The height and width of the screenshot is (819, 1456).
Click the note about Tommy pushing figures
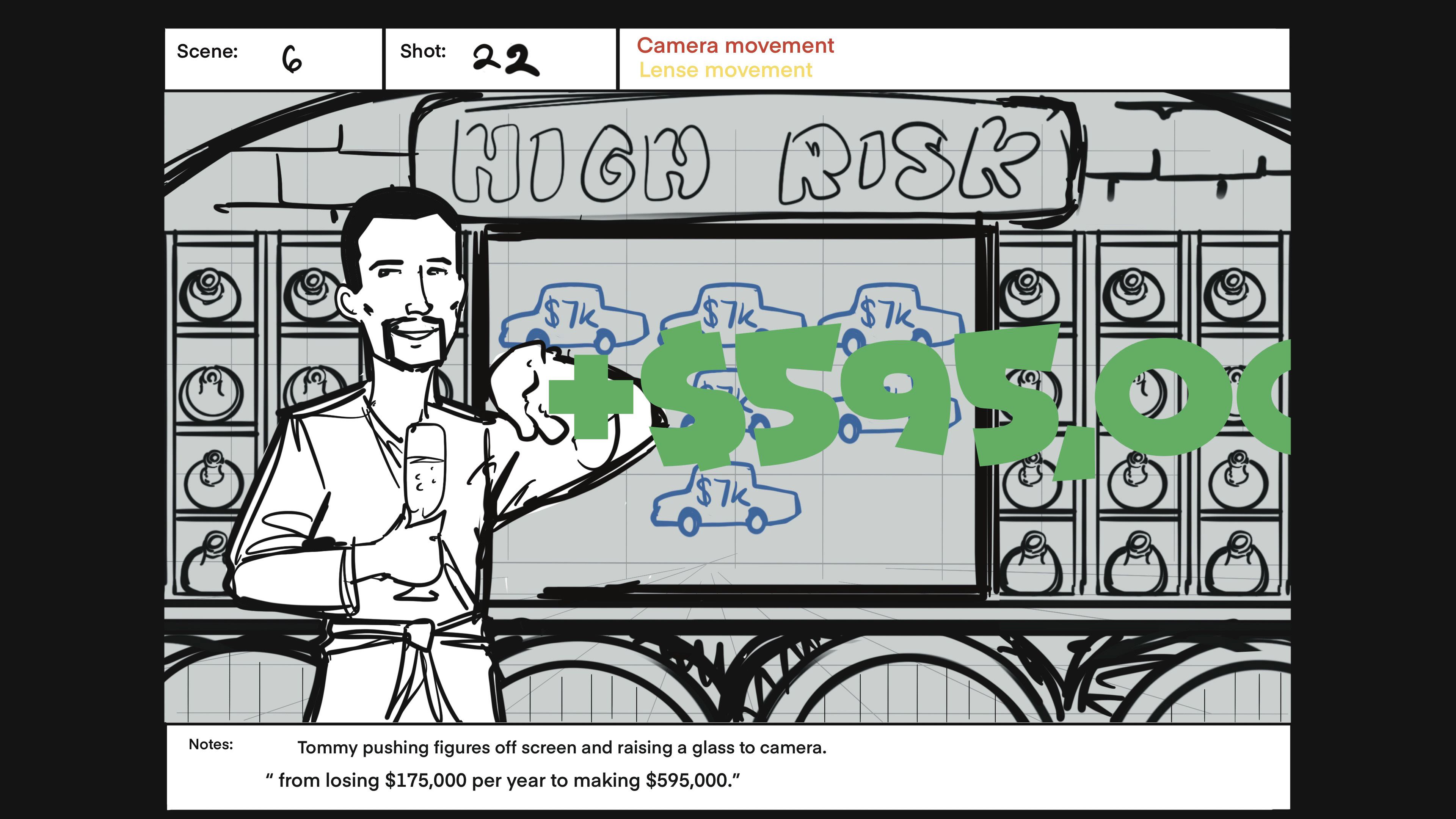pos(561,748)
